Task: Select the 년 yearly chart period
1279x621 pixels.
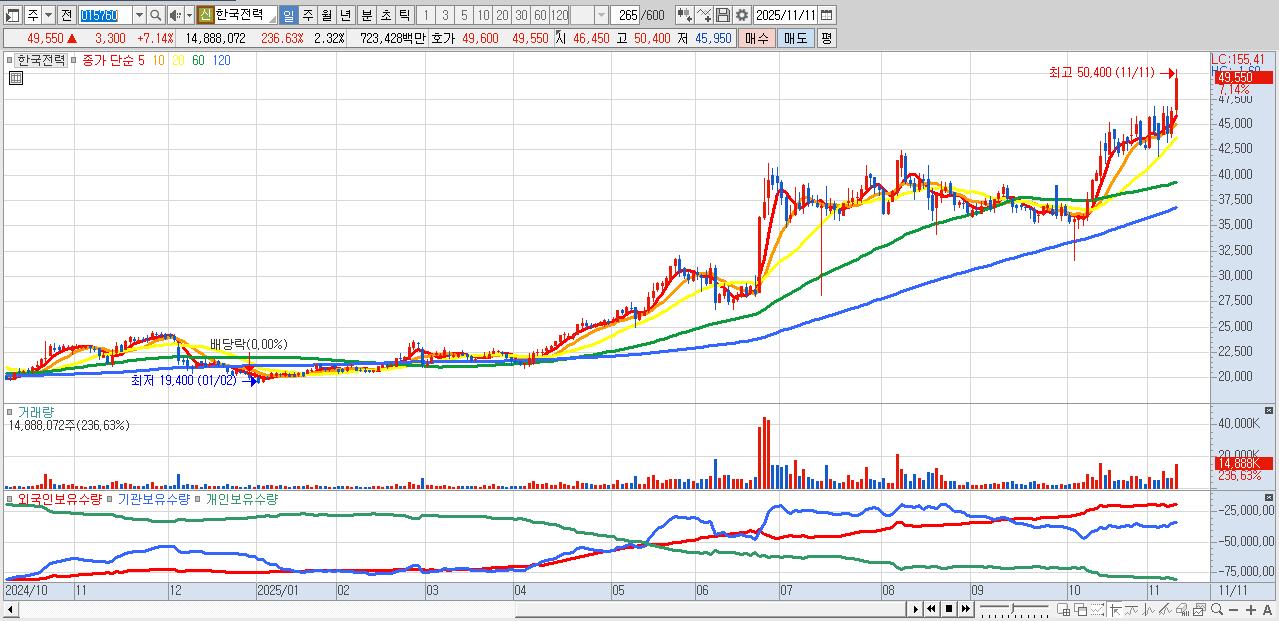Action: [345, 15]
